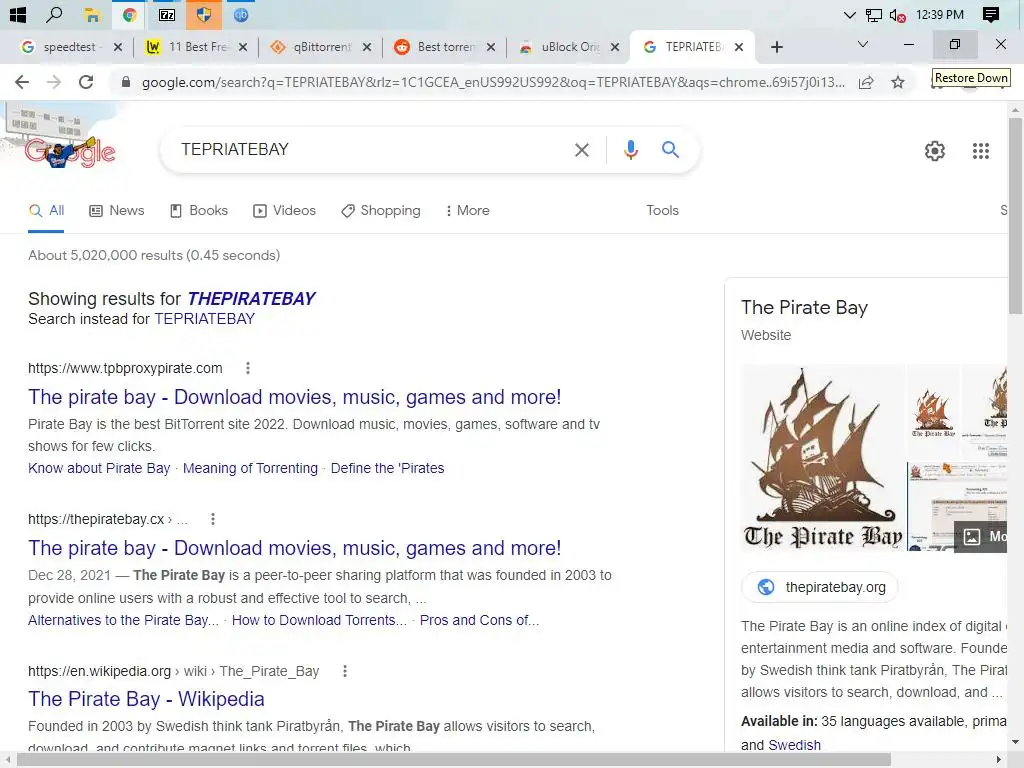The width and height of the screenshot is (1024, 768).
Task: Click the Google search box text
Action: 235,150
